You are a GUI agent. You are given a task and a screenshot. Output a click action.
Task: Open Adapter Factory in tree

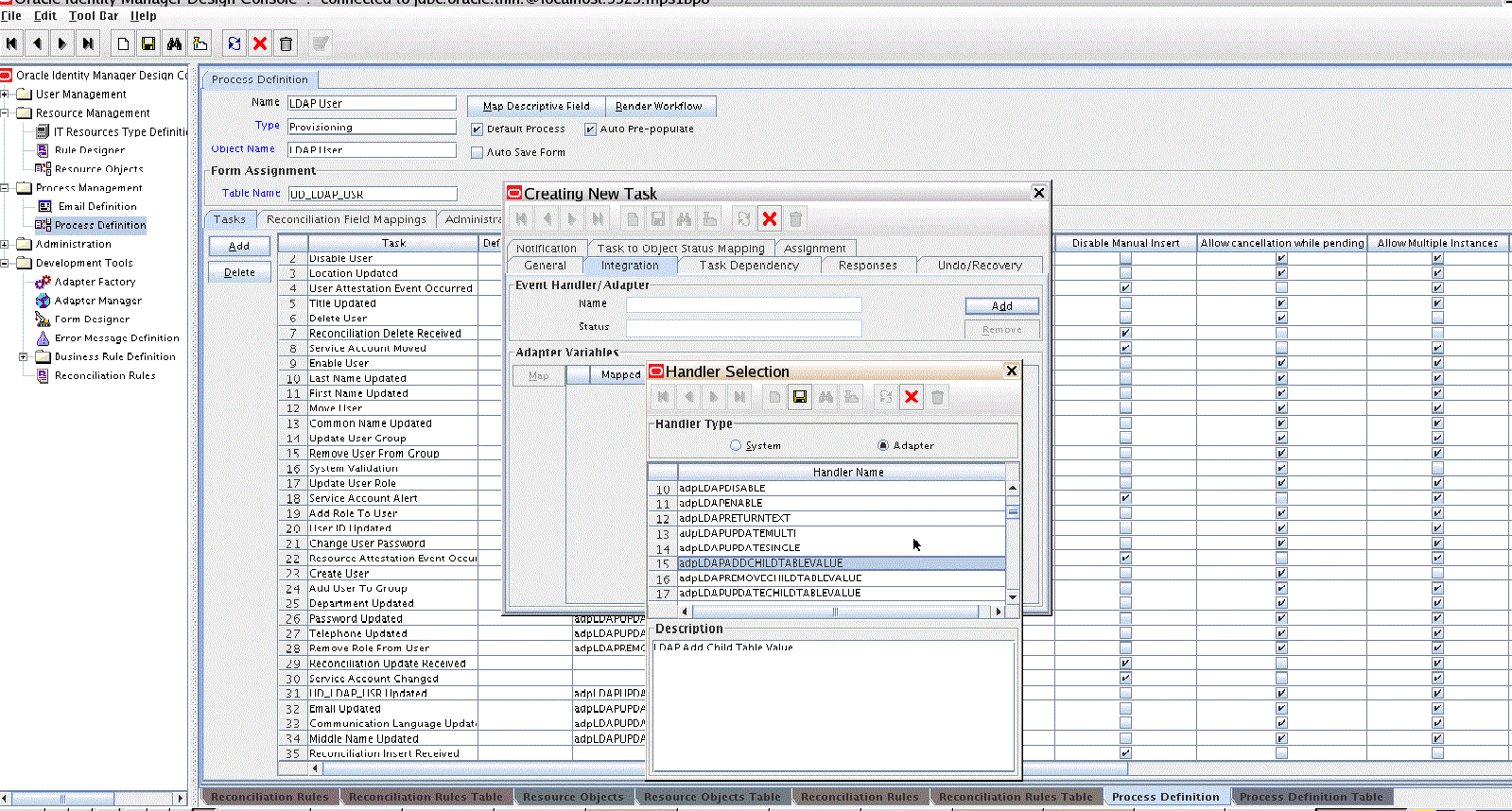coord(95,282)
